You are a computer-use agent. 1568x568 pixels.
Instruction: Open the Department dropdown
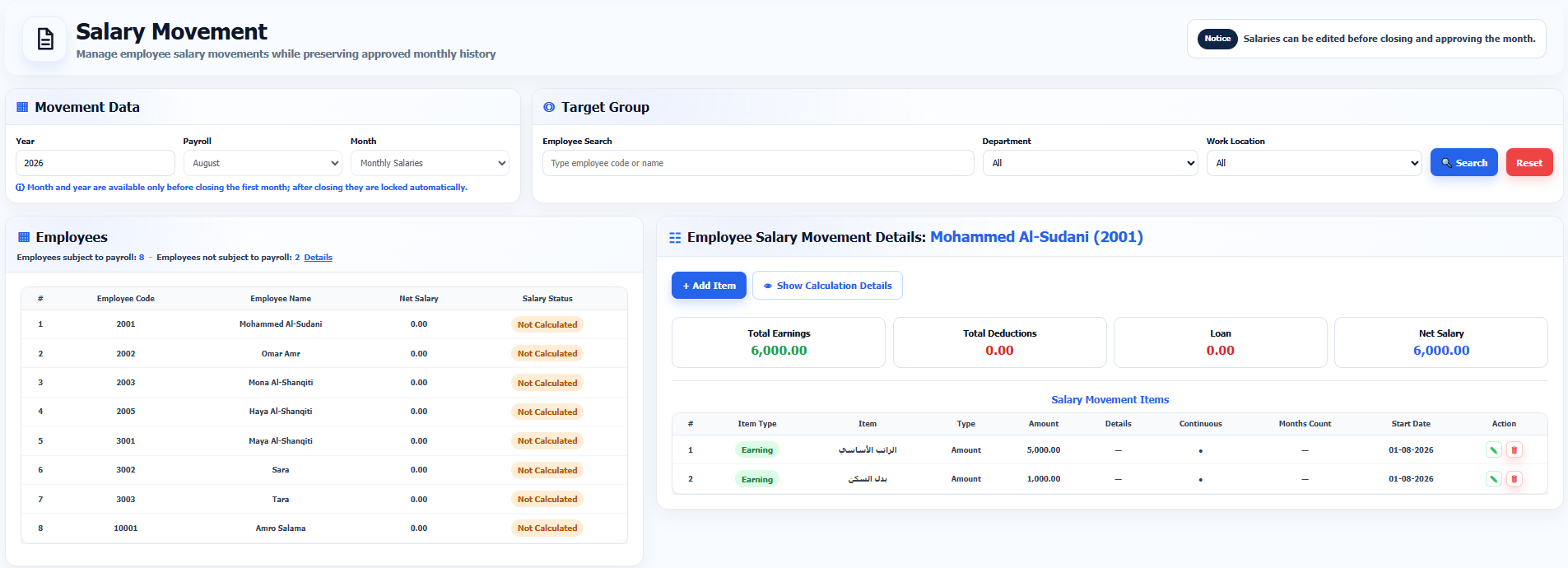coord(1091,163)
